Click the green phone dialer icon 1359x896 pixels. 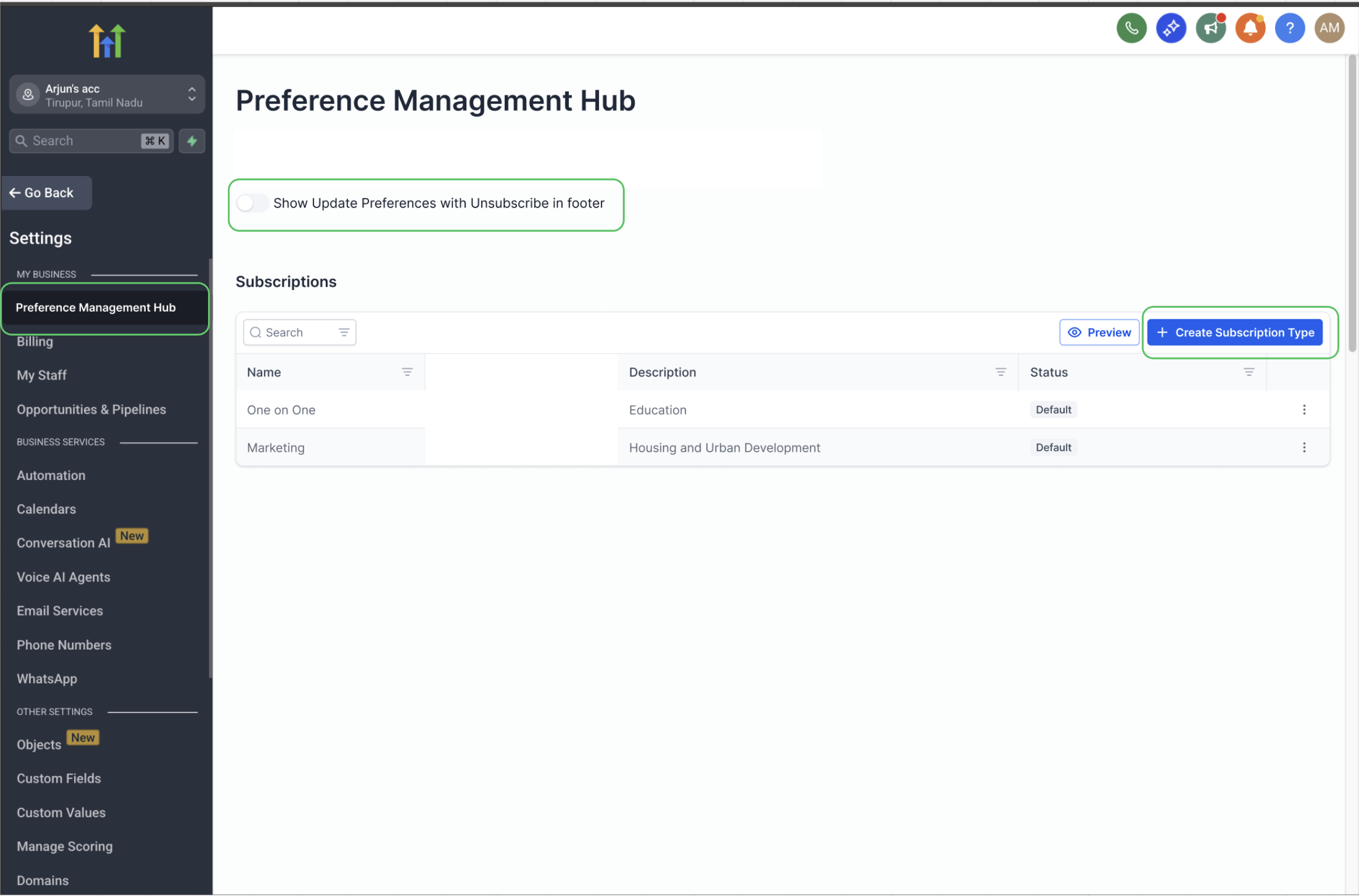1131,28
